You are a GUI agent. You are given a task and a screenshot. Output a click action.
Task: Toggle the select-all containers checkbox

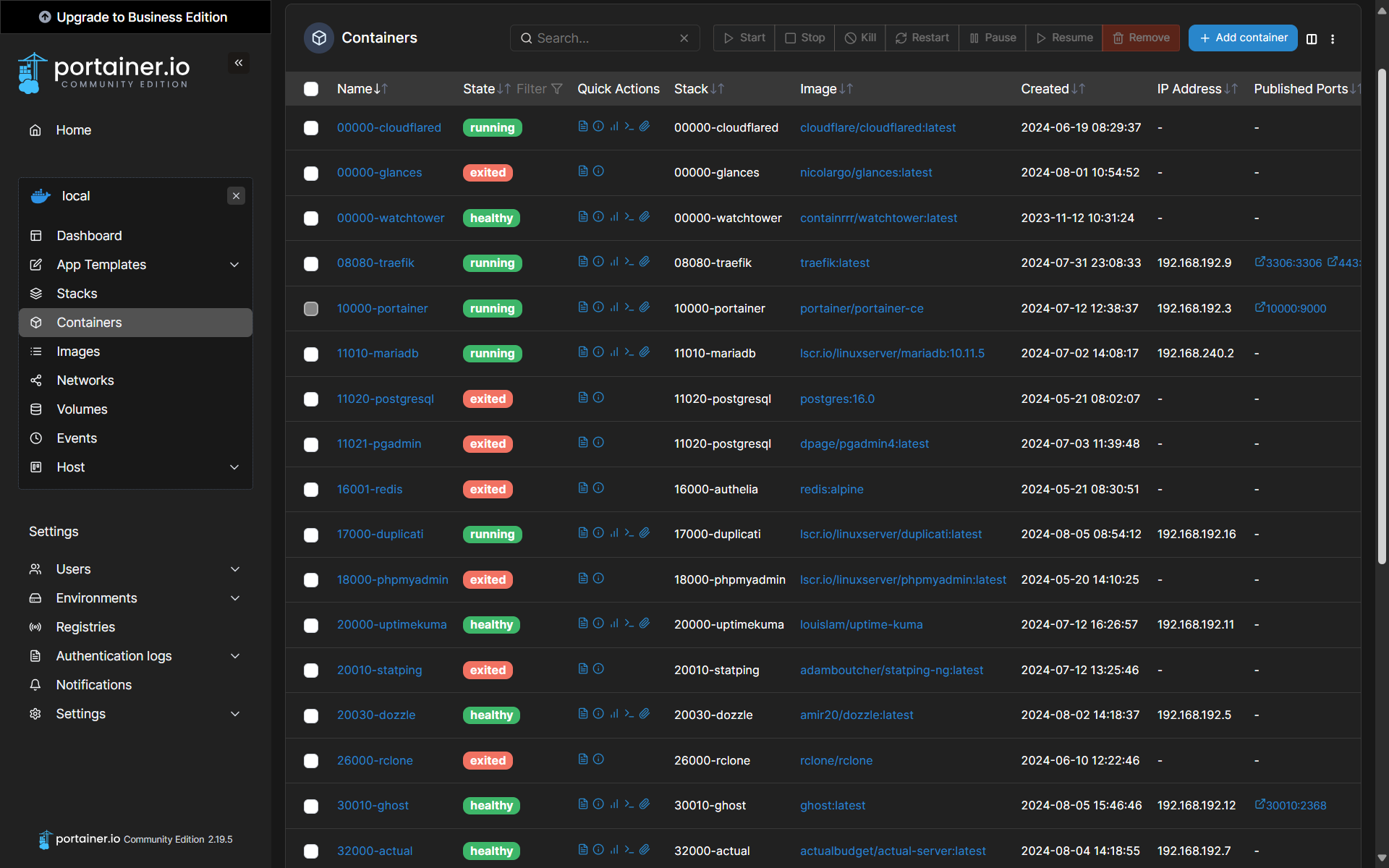pyautogui.click(x=311, y=89)
